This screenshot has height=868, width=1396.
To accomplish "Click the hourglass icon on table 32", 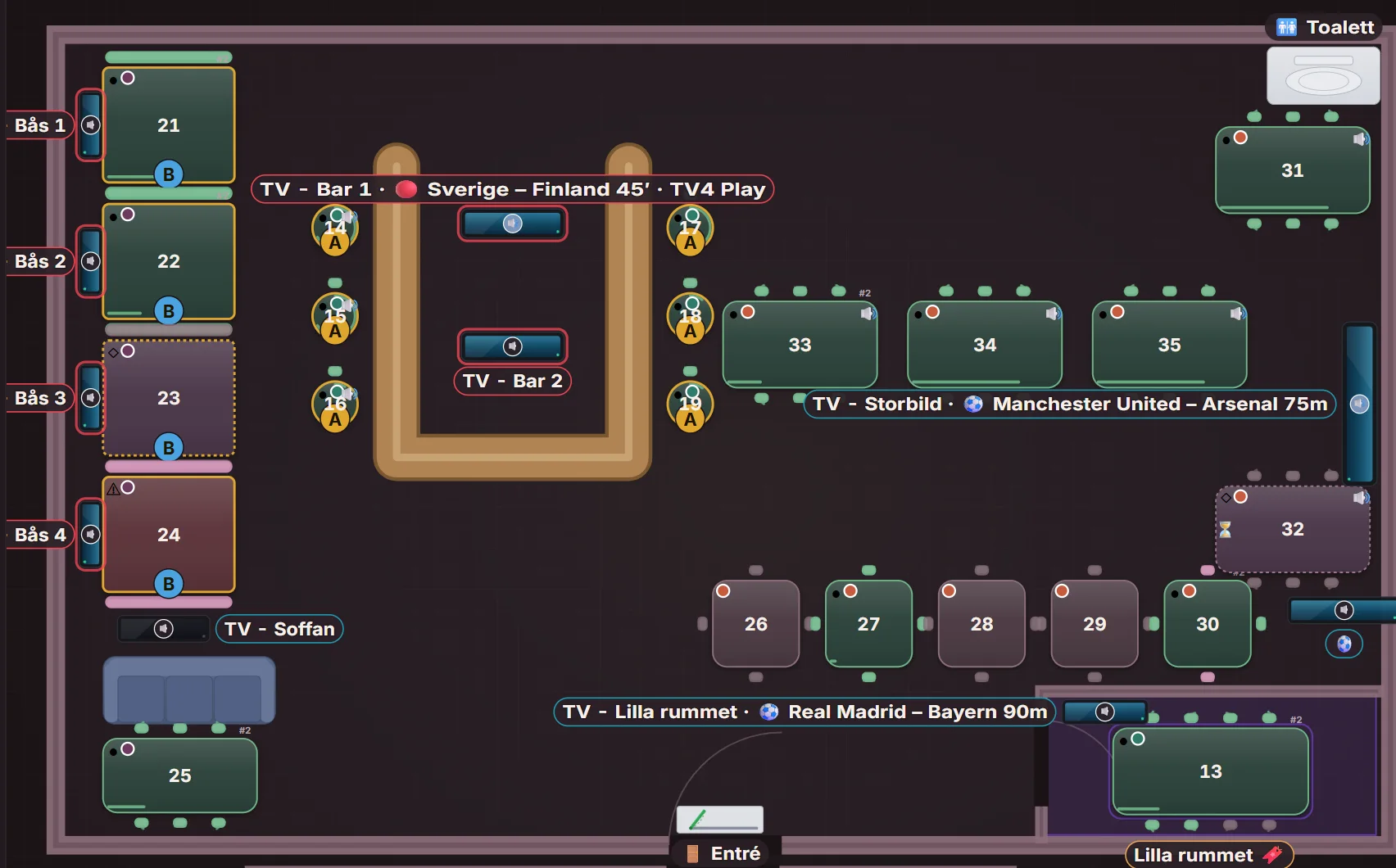I will 1225,530.
